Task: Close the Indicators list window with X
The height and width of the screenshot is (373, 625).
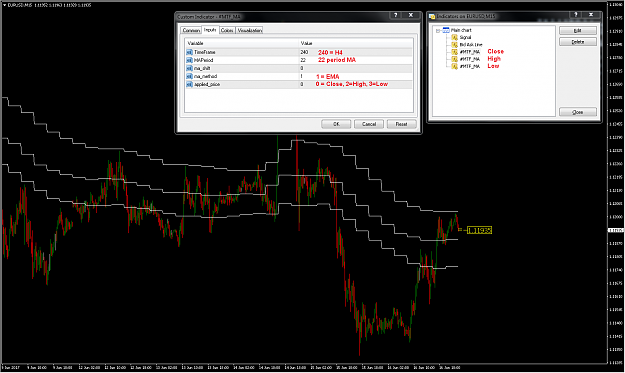Action: point(591,15)
